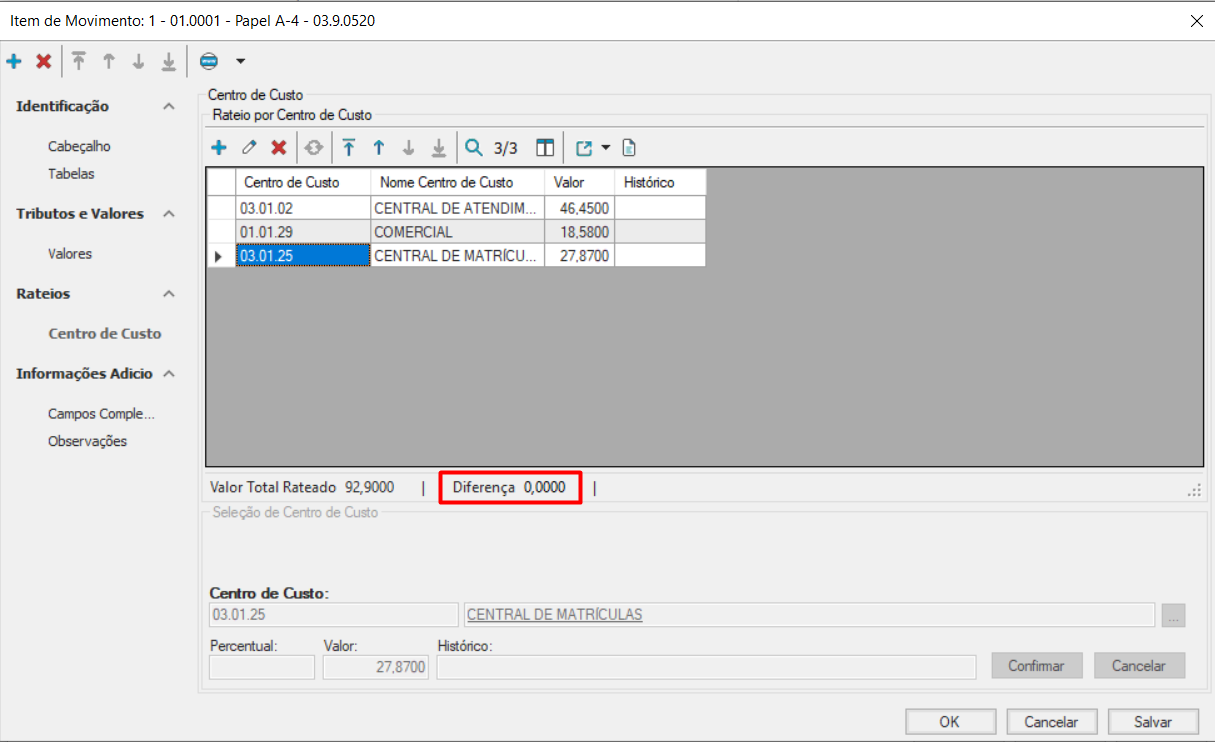Add new movement item in top toolbar
This screenshot has width=1215, height=742.
click(x=14, y=62)
